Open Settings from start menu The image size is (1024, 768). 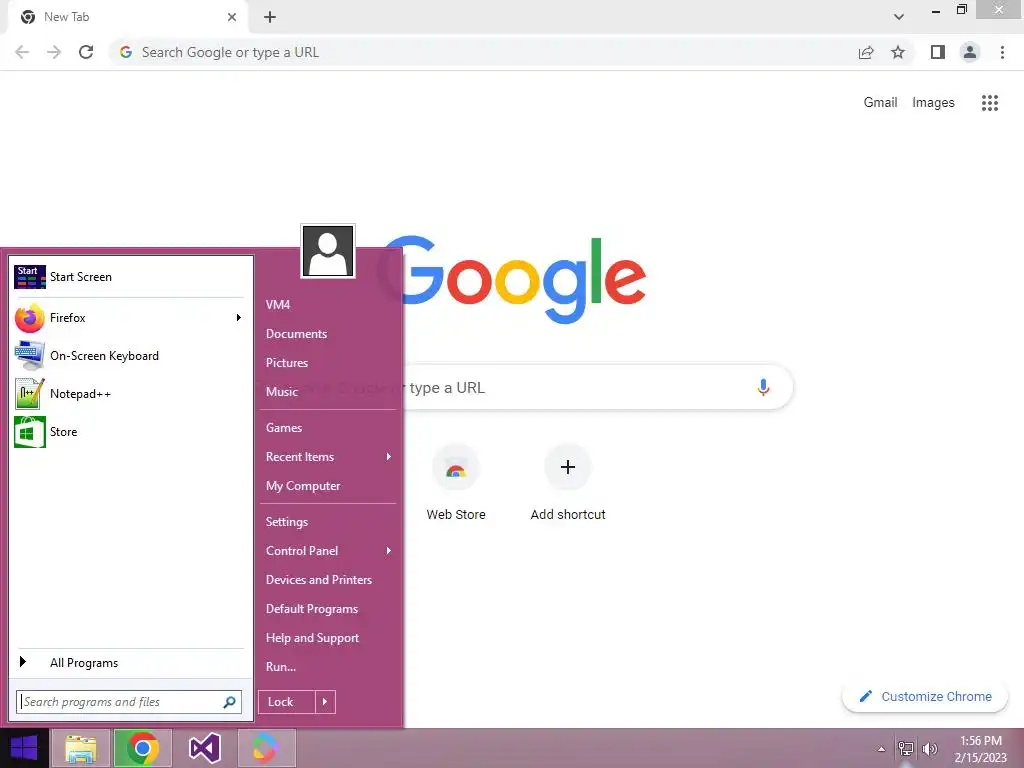(x=328, y=522)
